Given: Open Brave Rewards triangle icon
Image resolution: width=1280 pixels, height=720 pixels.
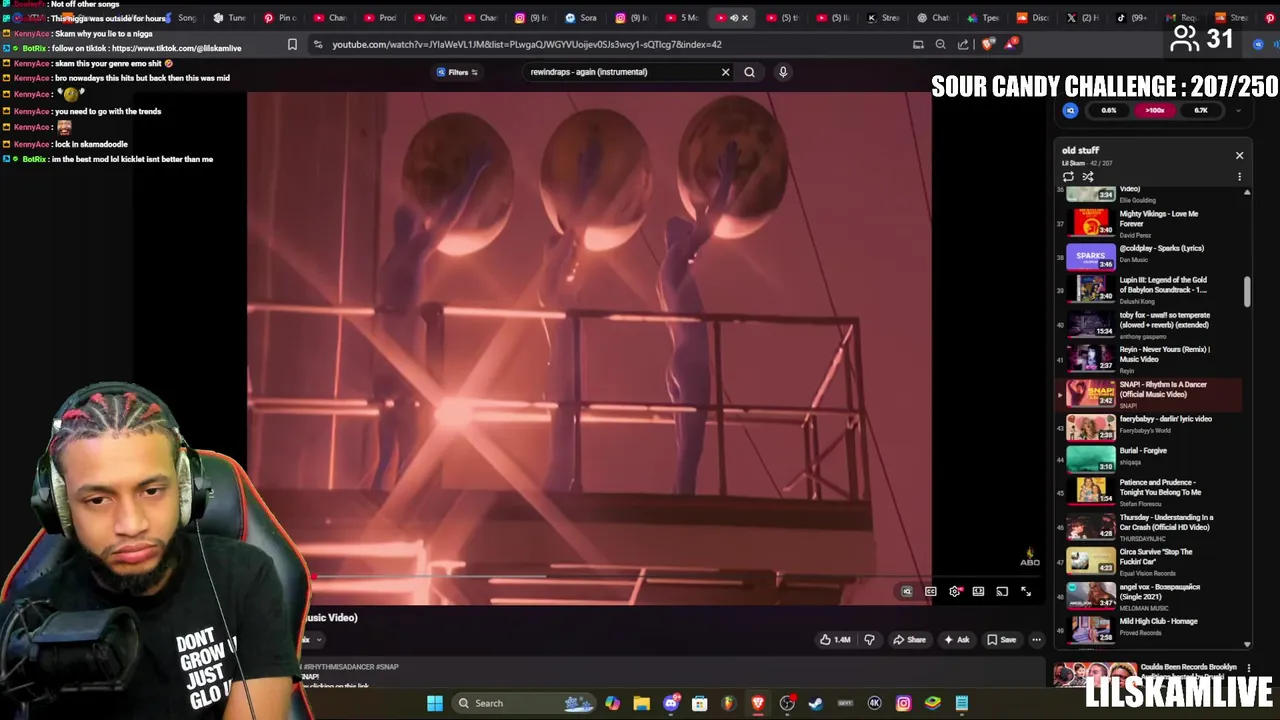Looking at the screenshot, I should coord(1011,43).
